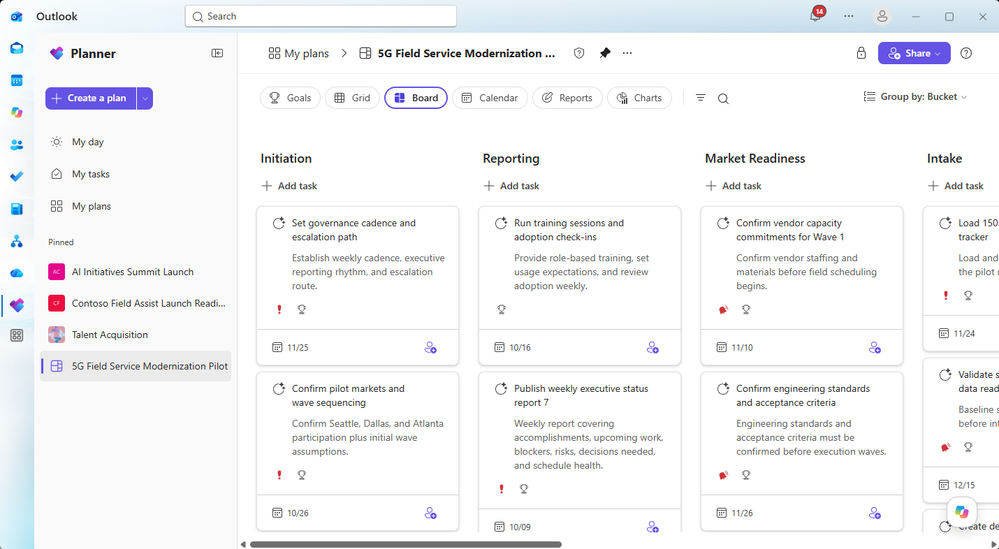The width and height of the screenshot is (999, 549).
Task: Open OneDrive cloud app in rail
Action: tap(17, 273)
